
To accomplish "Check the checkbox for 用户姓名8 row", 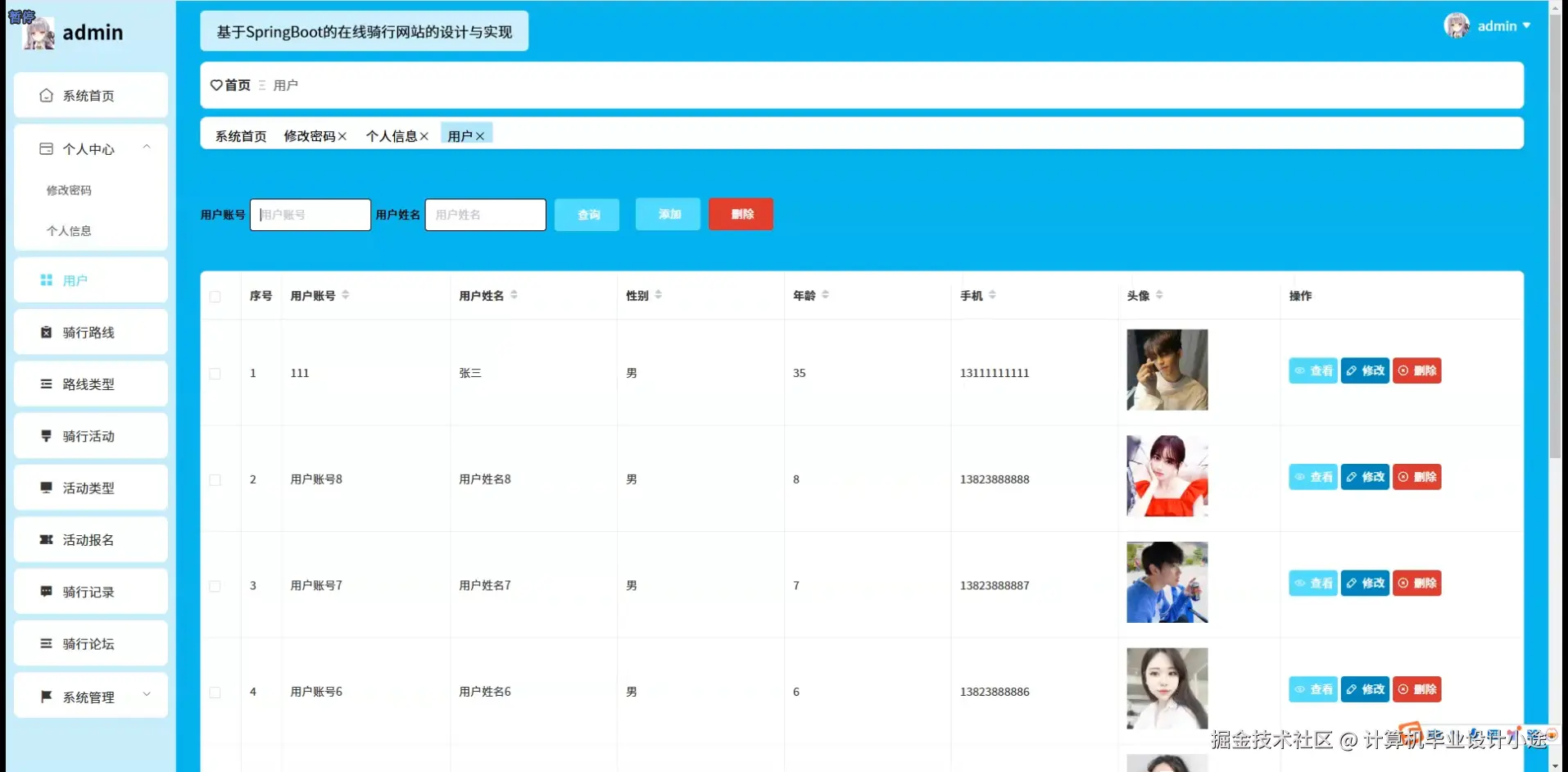I will coord(215,479).
